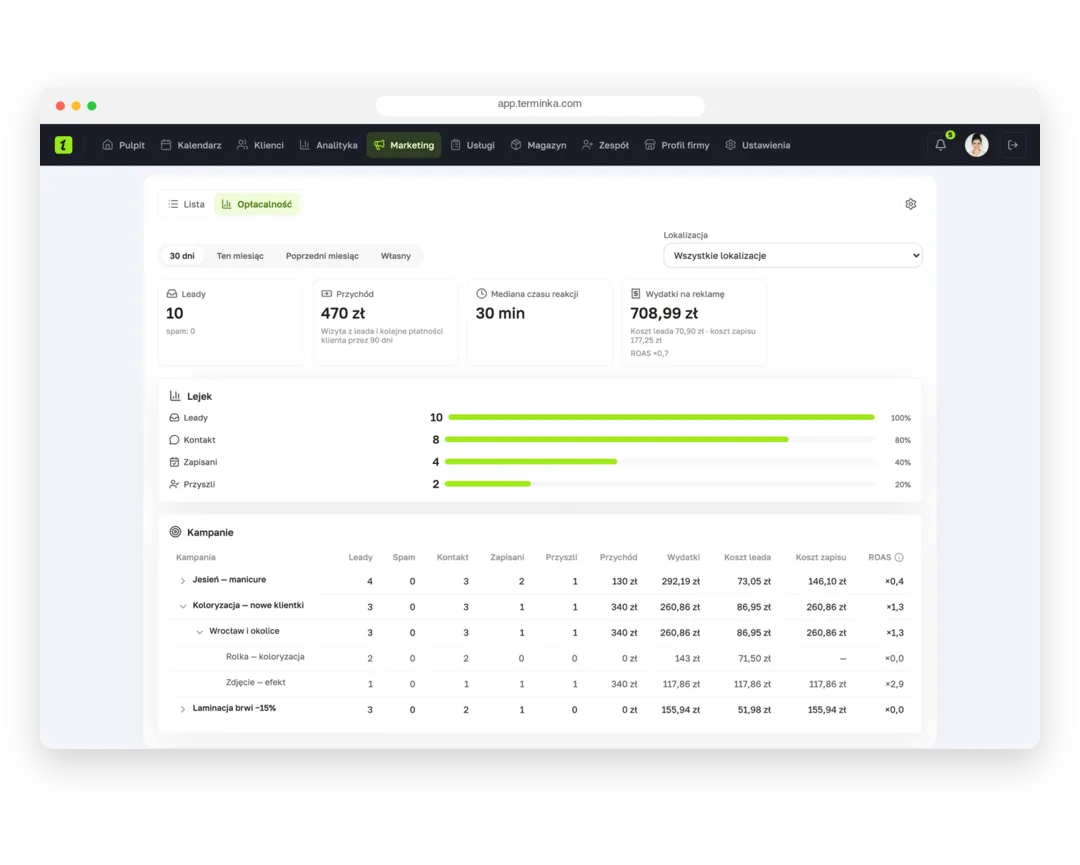
Task: Select the Poprzedni miesiąc range
Action: tap(322, 256)
